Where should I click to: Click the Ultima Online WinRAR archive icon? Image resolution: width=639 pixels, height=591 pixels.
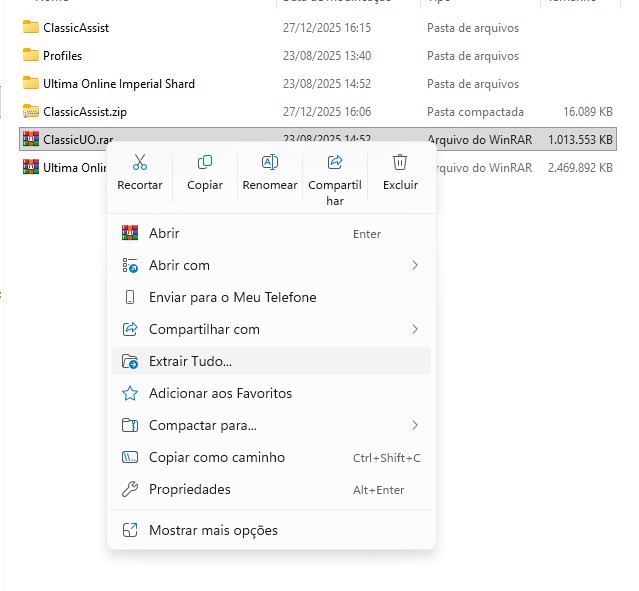coord(30,167)
